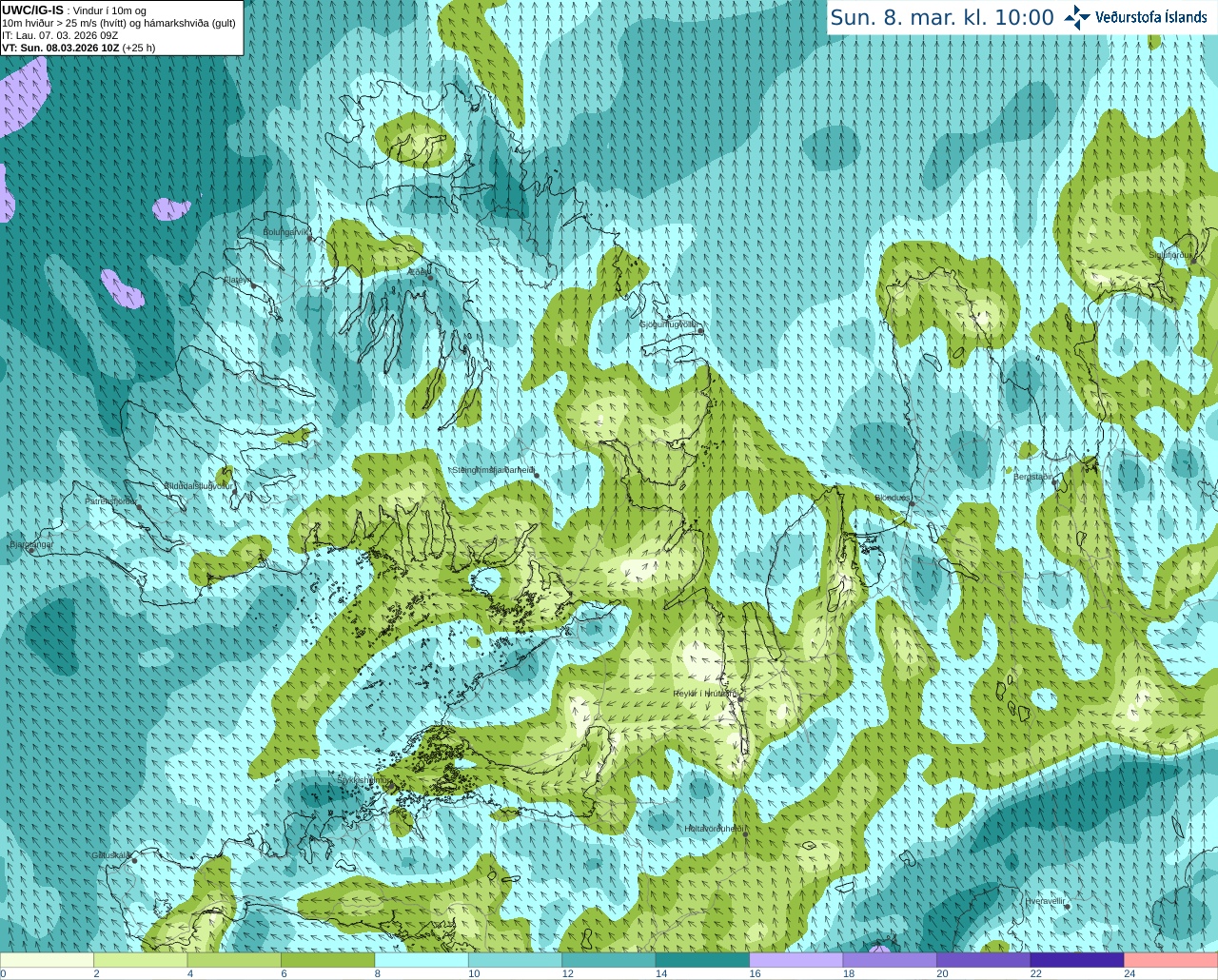
Task: Click the Blönduós station label
Action: [x=893, y=498]
